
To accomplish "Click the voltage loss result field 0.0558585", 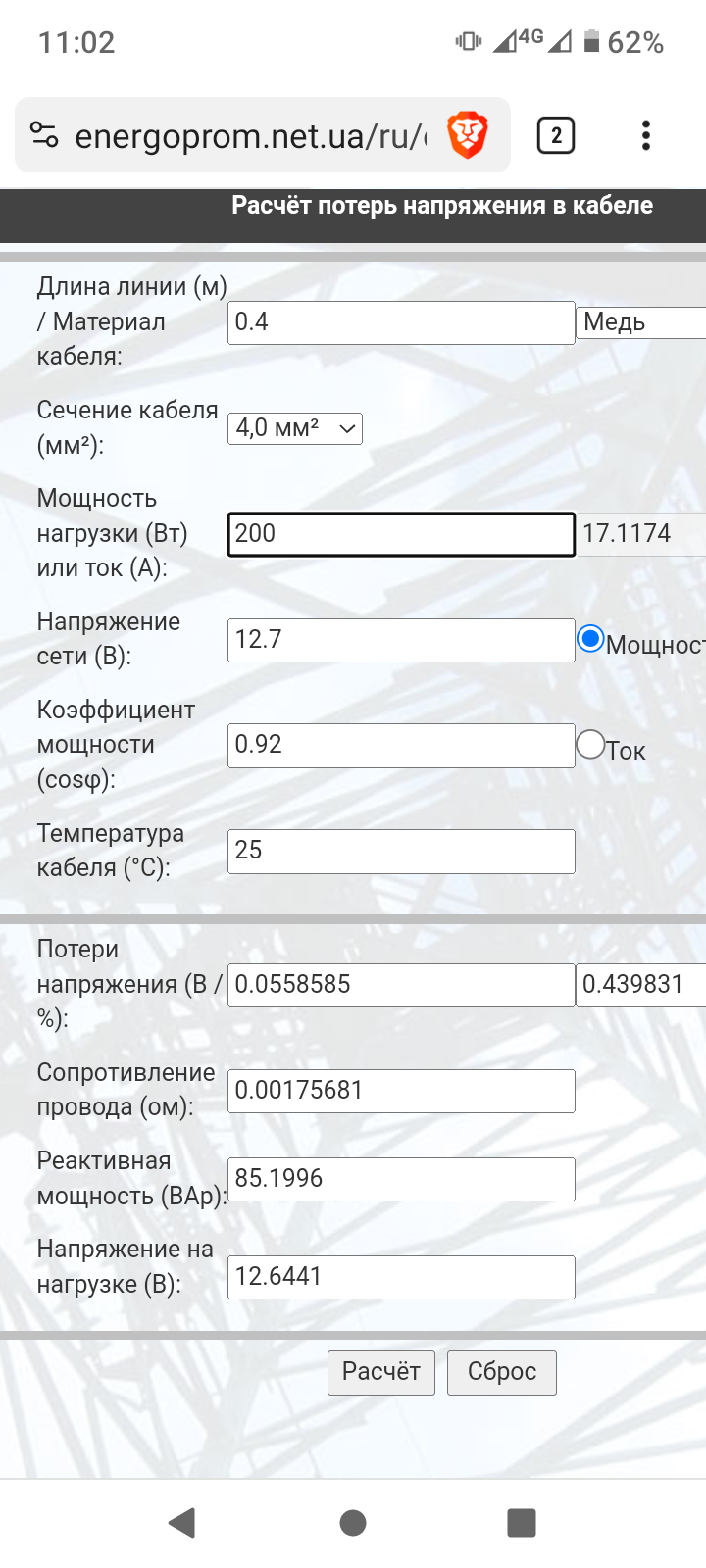I will point(401,985).
